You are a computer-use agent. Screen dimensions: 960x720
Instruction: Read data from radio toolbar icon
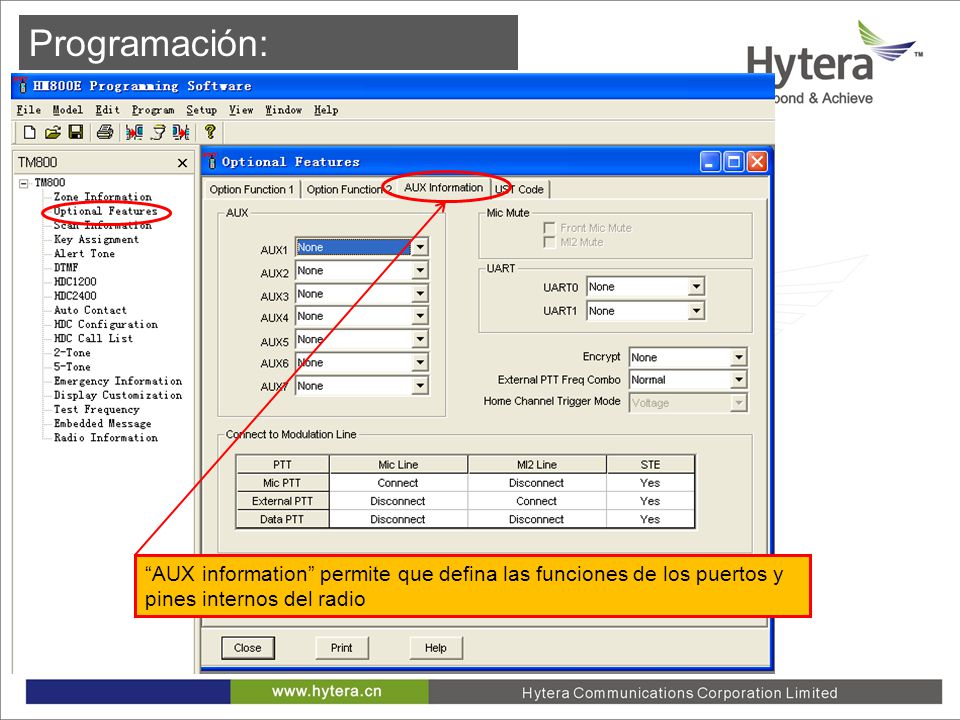[134, 132]
